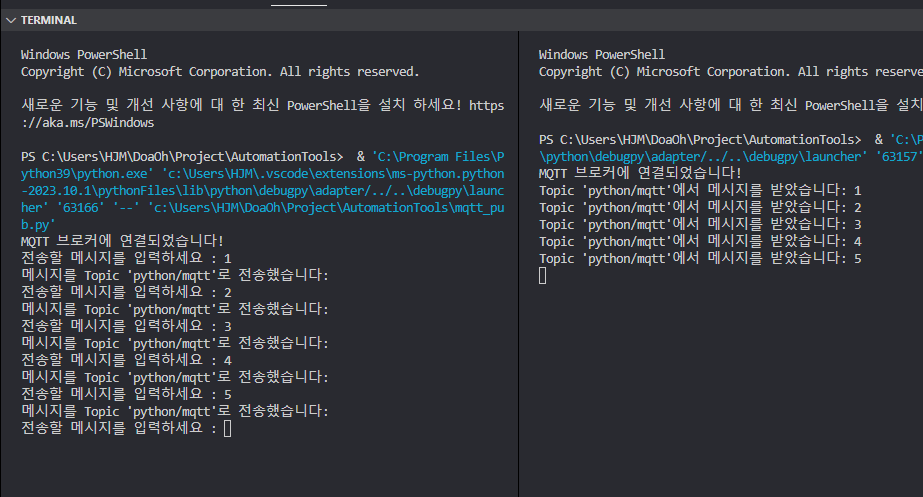Click the Copyright line in right terminal

(x=731, y=72)
